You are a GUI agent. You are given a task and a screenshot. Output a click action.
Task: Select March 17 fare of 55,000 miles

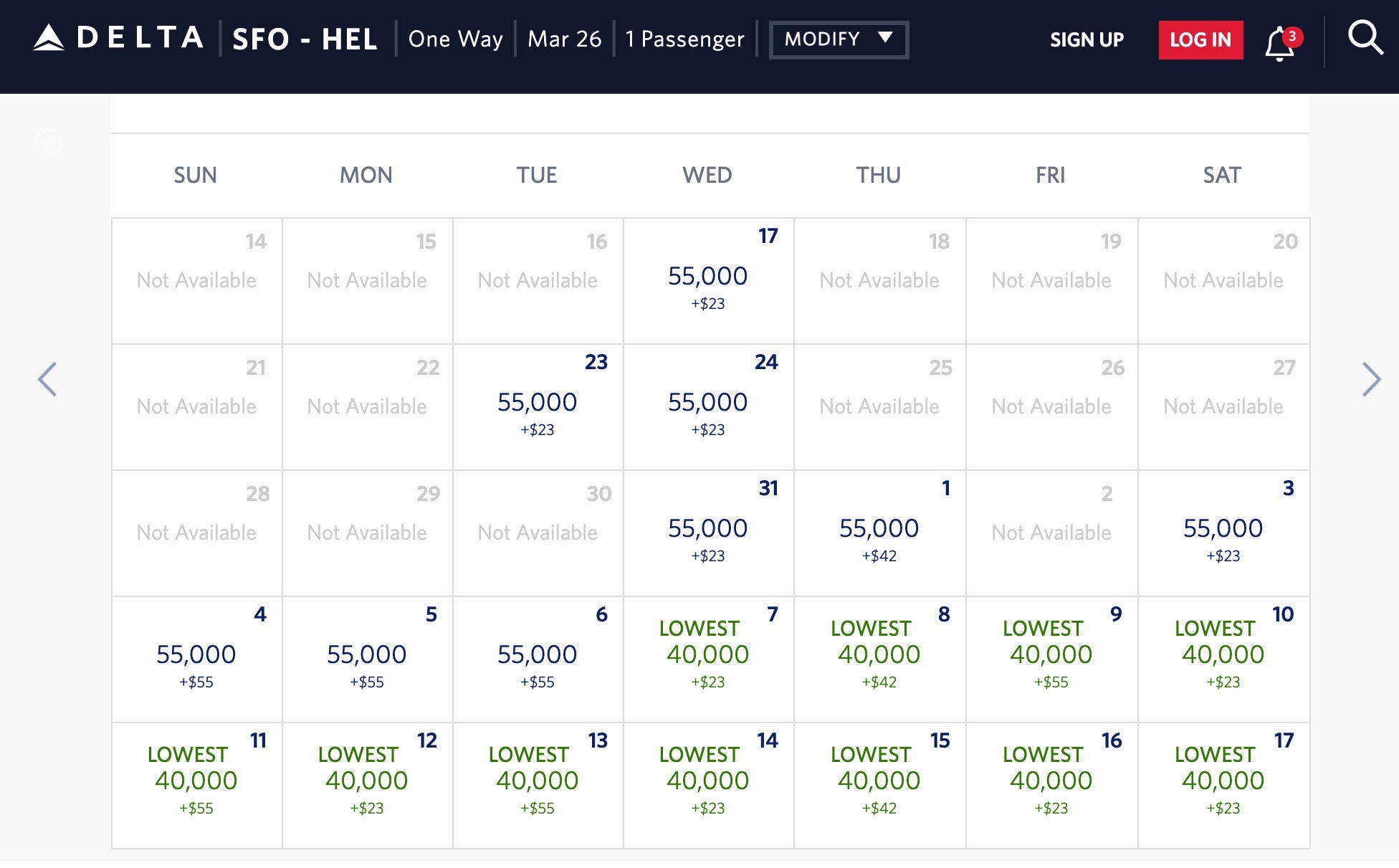point(708,280)
